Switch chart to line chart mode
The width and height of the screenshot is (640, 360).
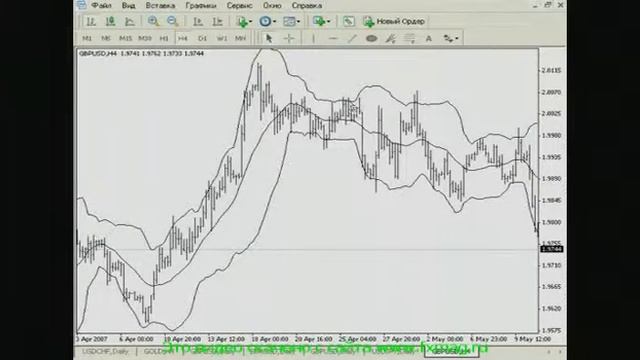pyautogui.click(x=130, y=22)
